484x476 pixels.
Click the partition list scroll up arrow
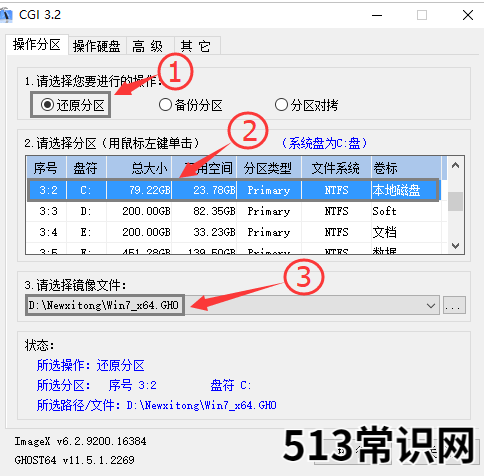click(x=455, y=166)
